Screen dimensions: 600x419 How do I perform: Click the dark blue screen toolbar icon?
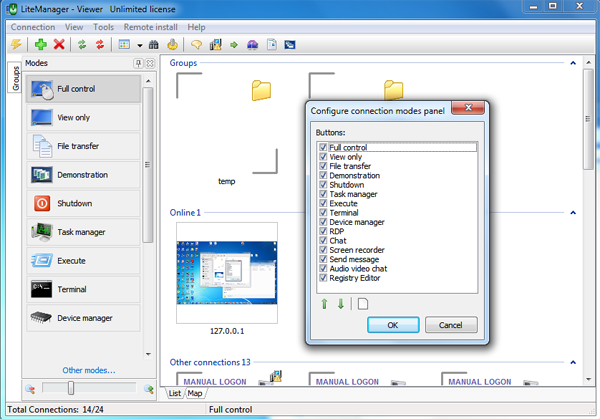[x=290, y=45]
